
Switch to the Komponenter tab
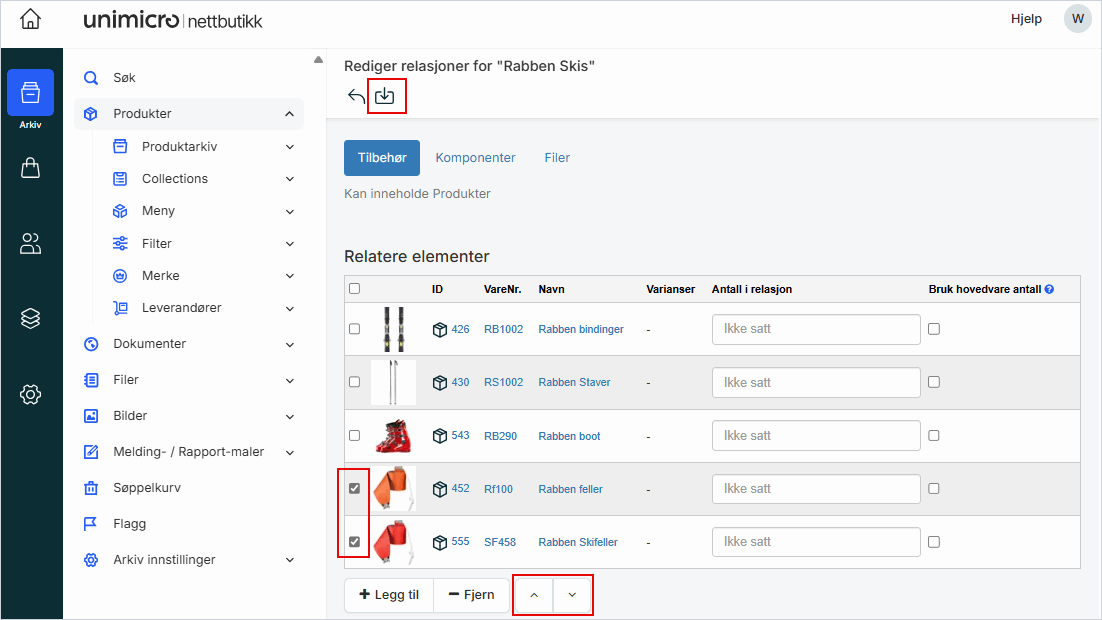coord(475,158)
